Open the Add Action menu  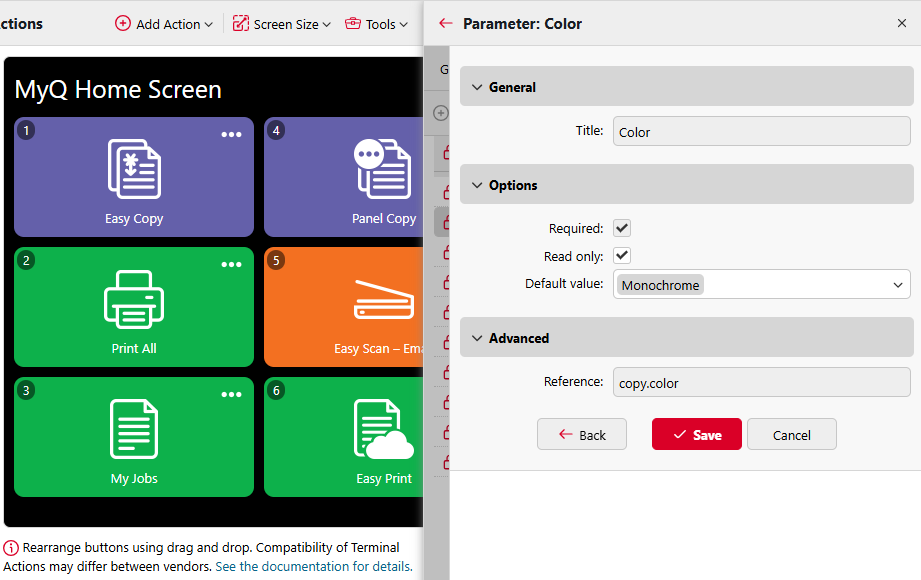(x=164, y=24)
